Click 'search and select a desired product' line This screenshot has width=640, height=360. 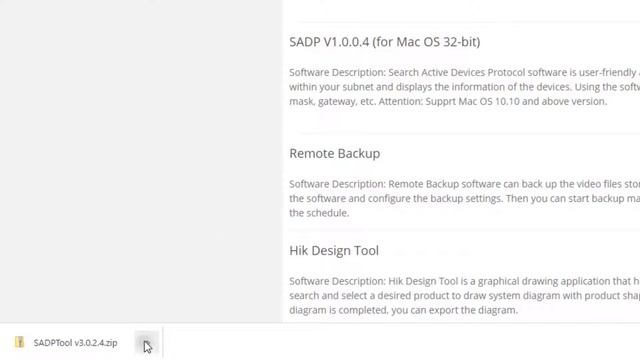click(464, 296)
